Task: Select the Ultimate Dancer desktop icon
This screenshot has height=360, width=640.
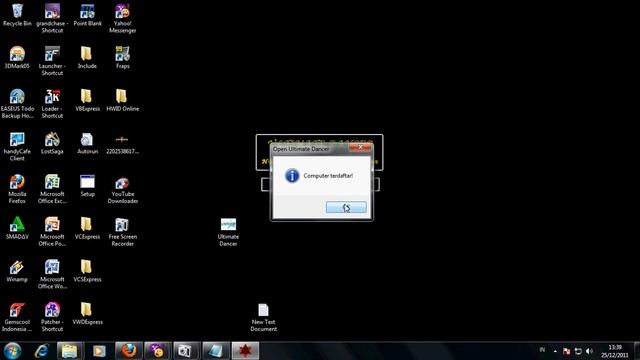Action: pyautogui.click(x=228, y=232)
